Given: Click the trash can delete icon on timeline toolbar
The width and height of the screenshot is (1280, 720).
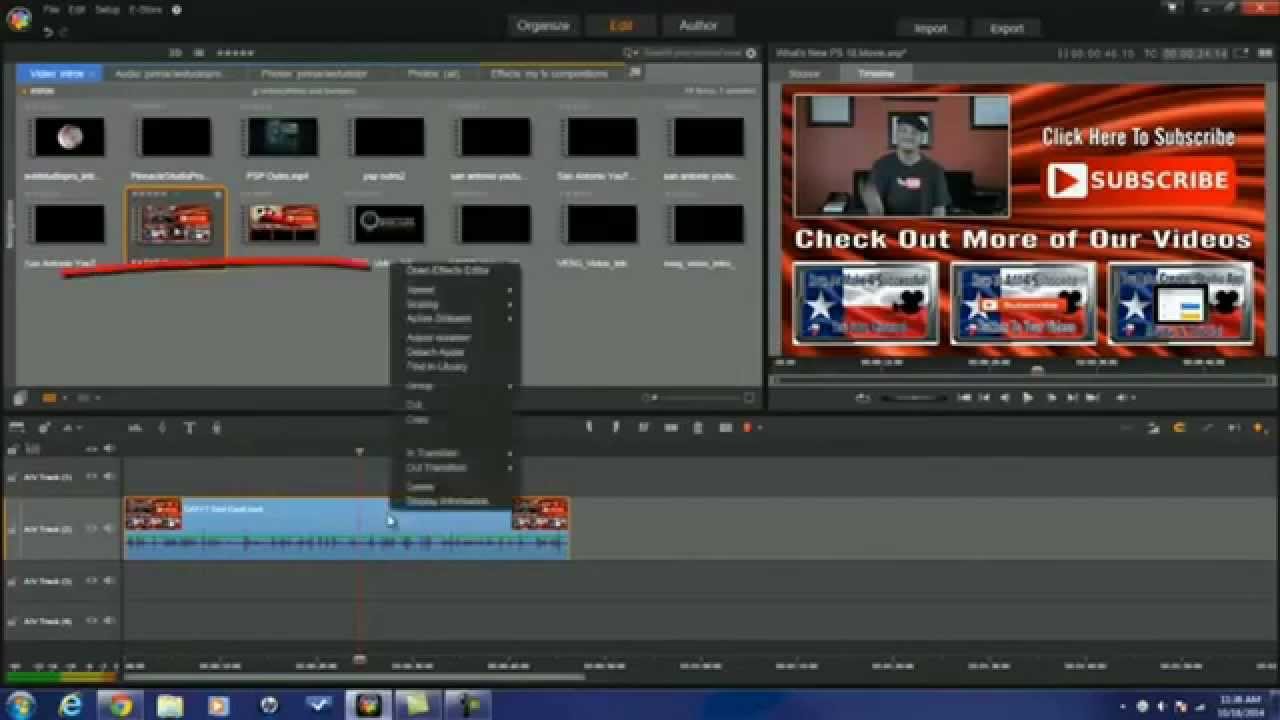Looking at the screenshot, I should point(697,427).
